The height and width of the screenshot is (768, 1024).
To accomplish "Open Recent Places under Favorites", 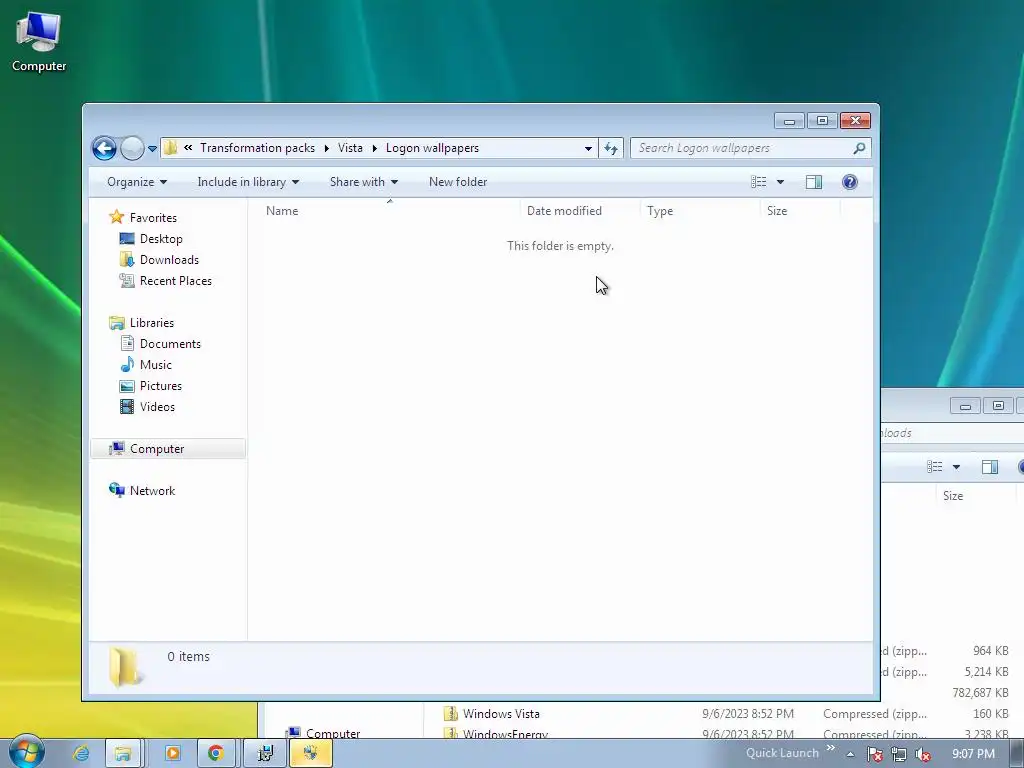I will pos(176,281).
